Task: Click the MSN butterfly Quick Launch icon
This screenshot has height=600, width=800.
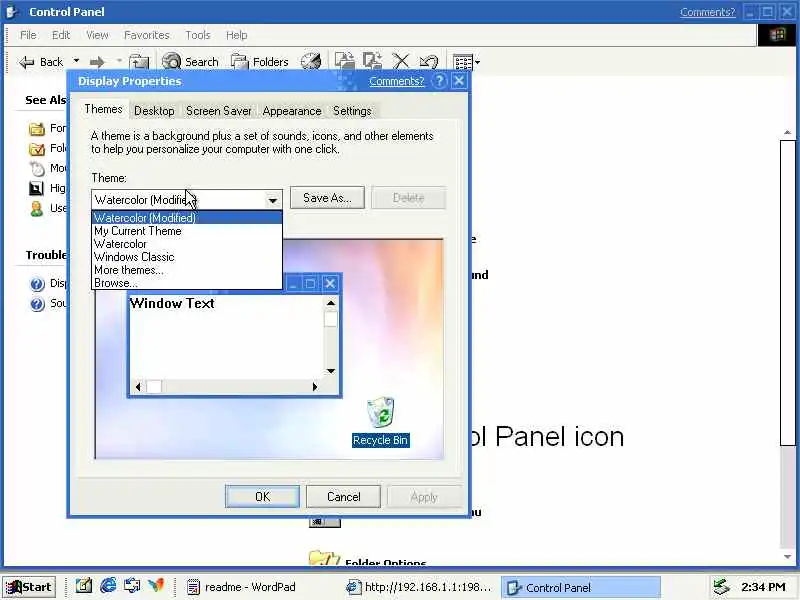Action: [157, 585]
